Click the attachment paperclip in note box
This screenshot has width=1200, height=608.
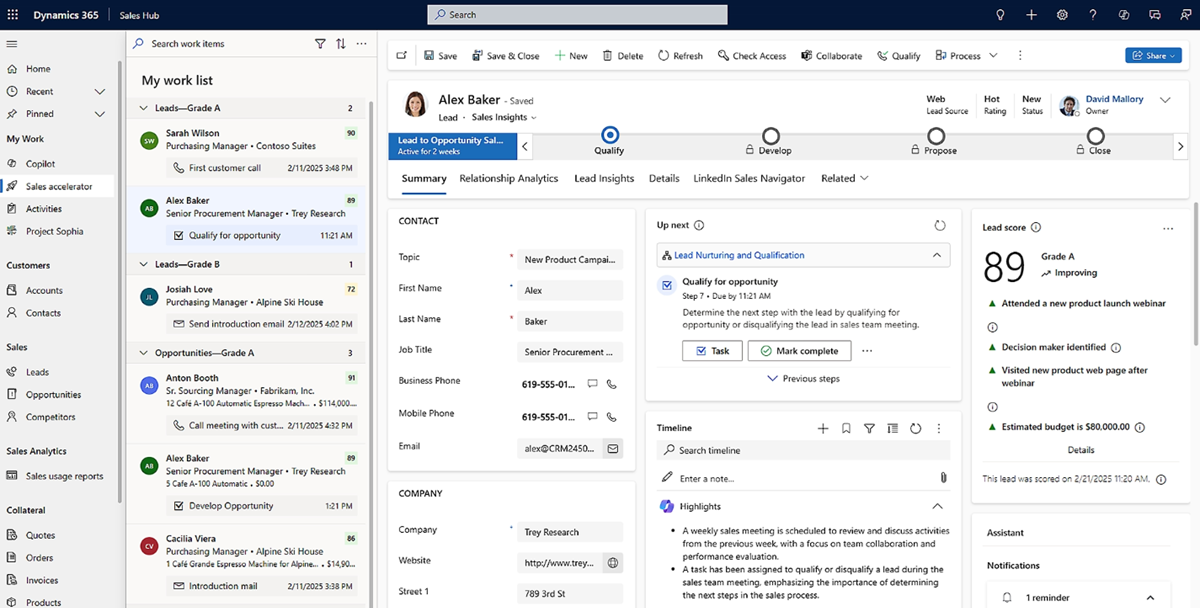click(x=942, y=478)
